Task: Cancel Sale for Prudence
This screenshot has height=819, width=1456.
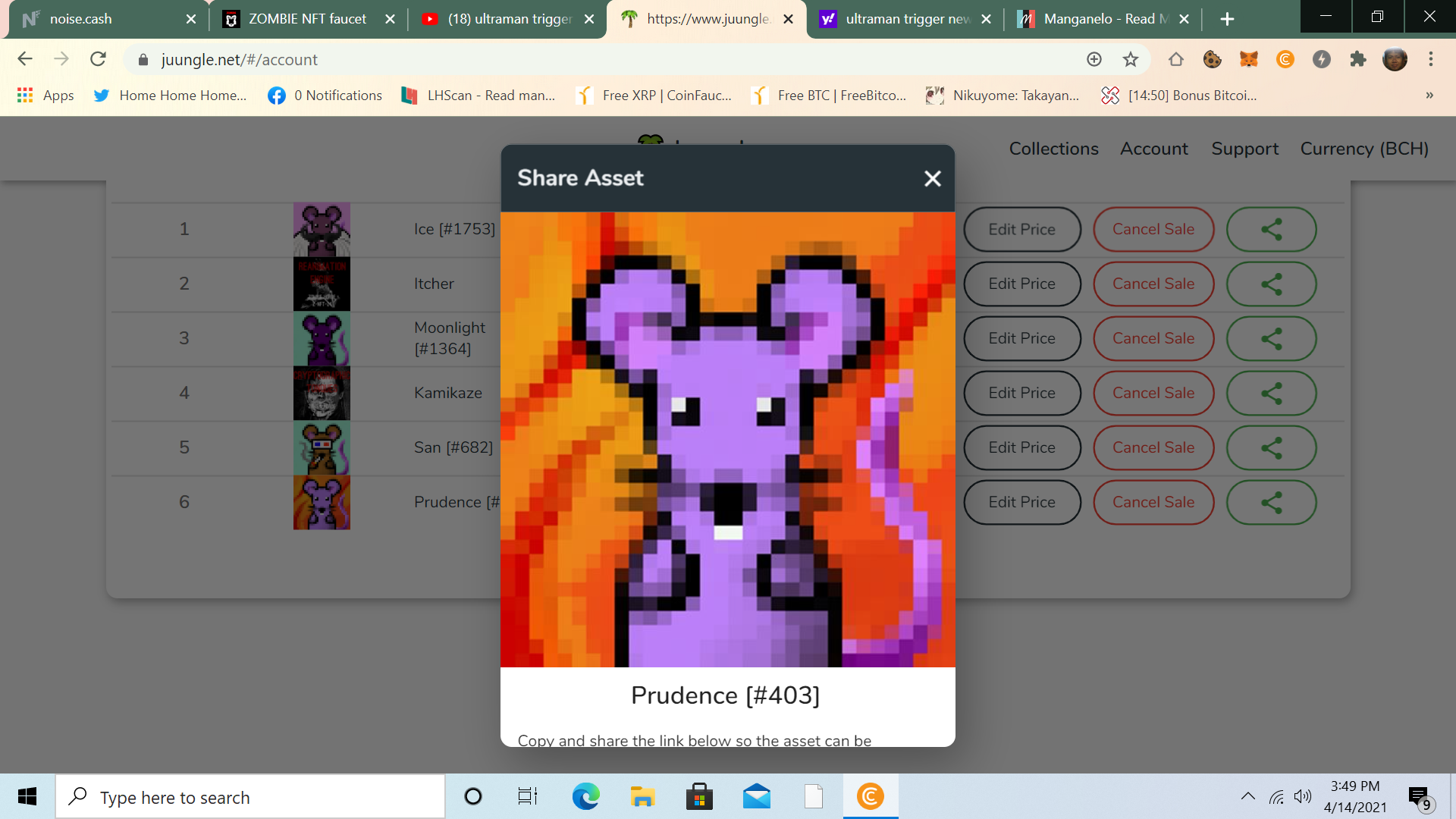Action: tap(1153, 502)
